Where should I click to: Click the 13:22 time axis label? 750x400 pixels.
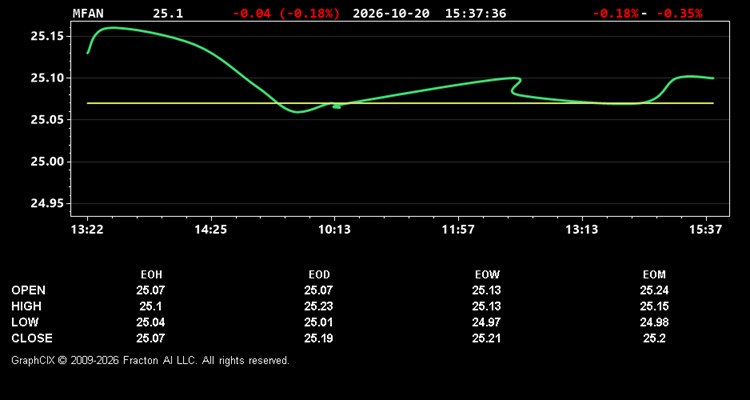click(88, 230)
